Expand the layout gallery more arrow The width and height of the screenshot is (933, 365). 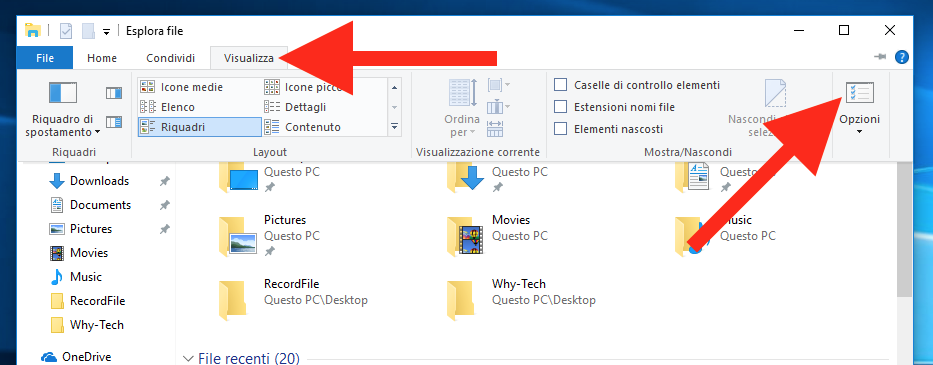[394, 127]
